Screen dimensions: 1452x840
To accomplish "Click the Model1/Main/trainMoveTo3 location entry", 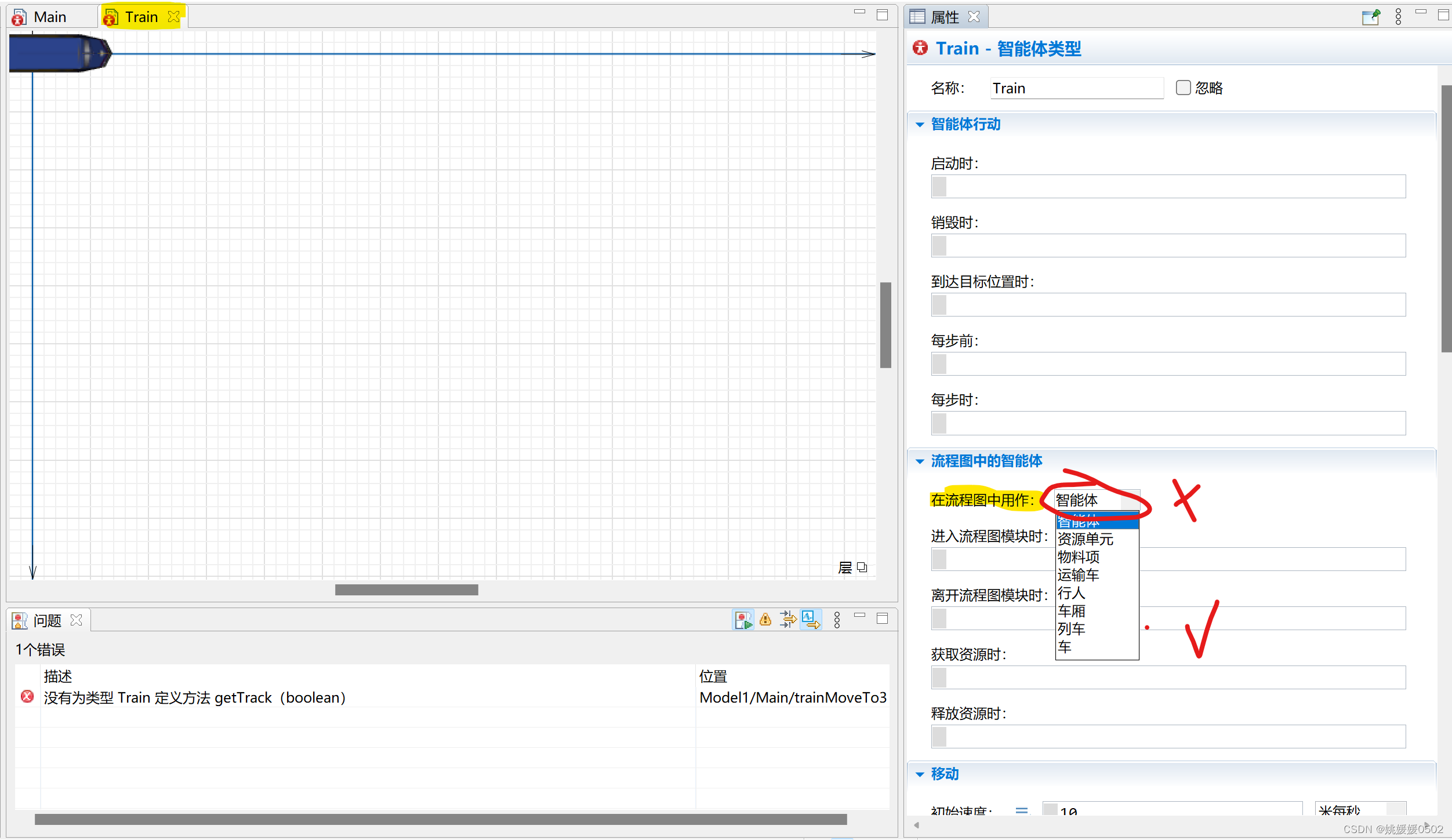I will pos(793,697).
